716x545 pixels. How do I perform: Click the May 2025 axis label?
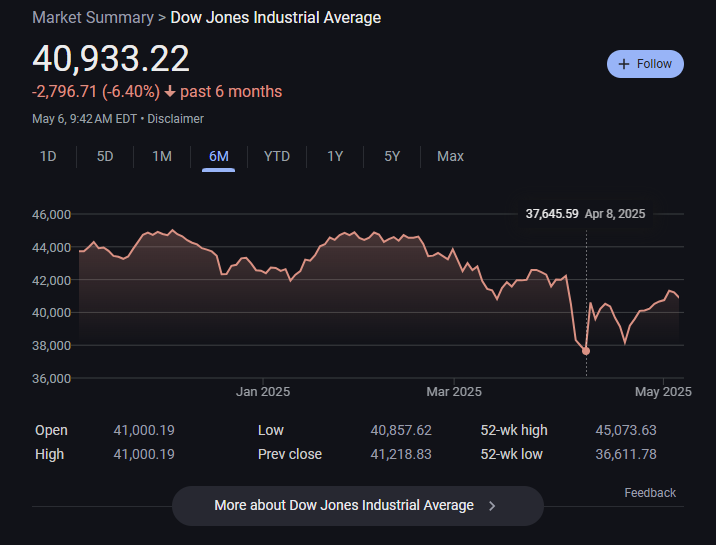[663, 392]
